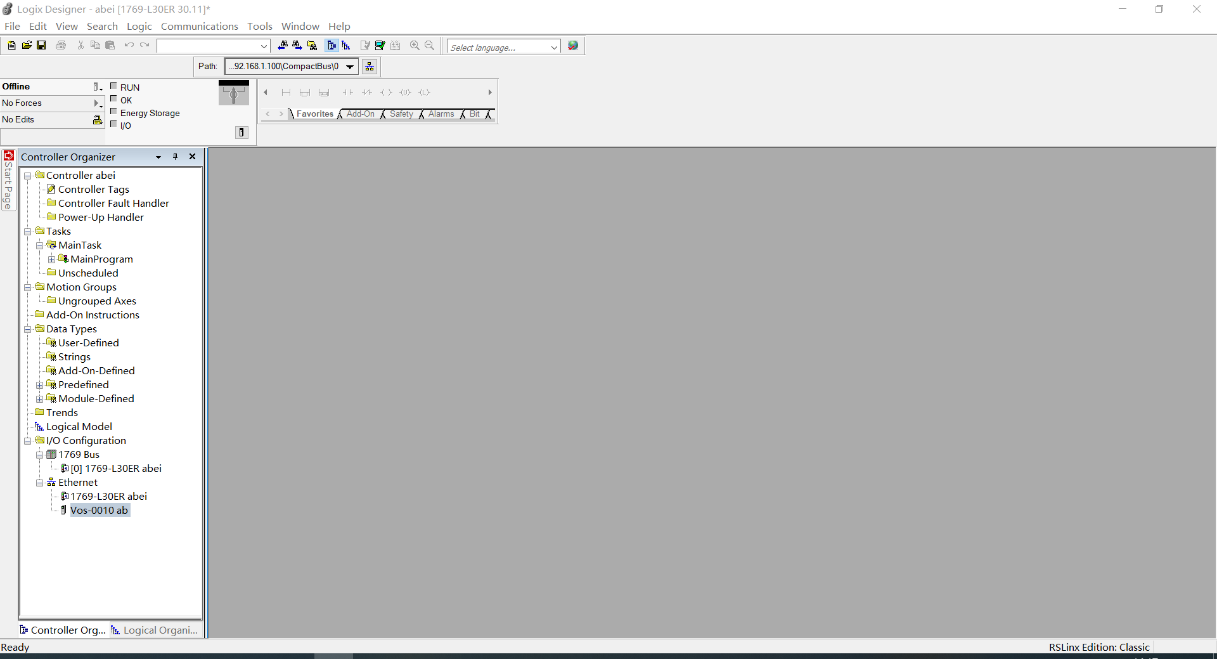Select Vos-0010 ab module in Ethernet tree
1217x659 pixels.
98,510
